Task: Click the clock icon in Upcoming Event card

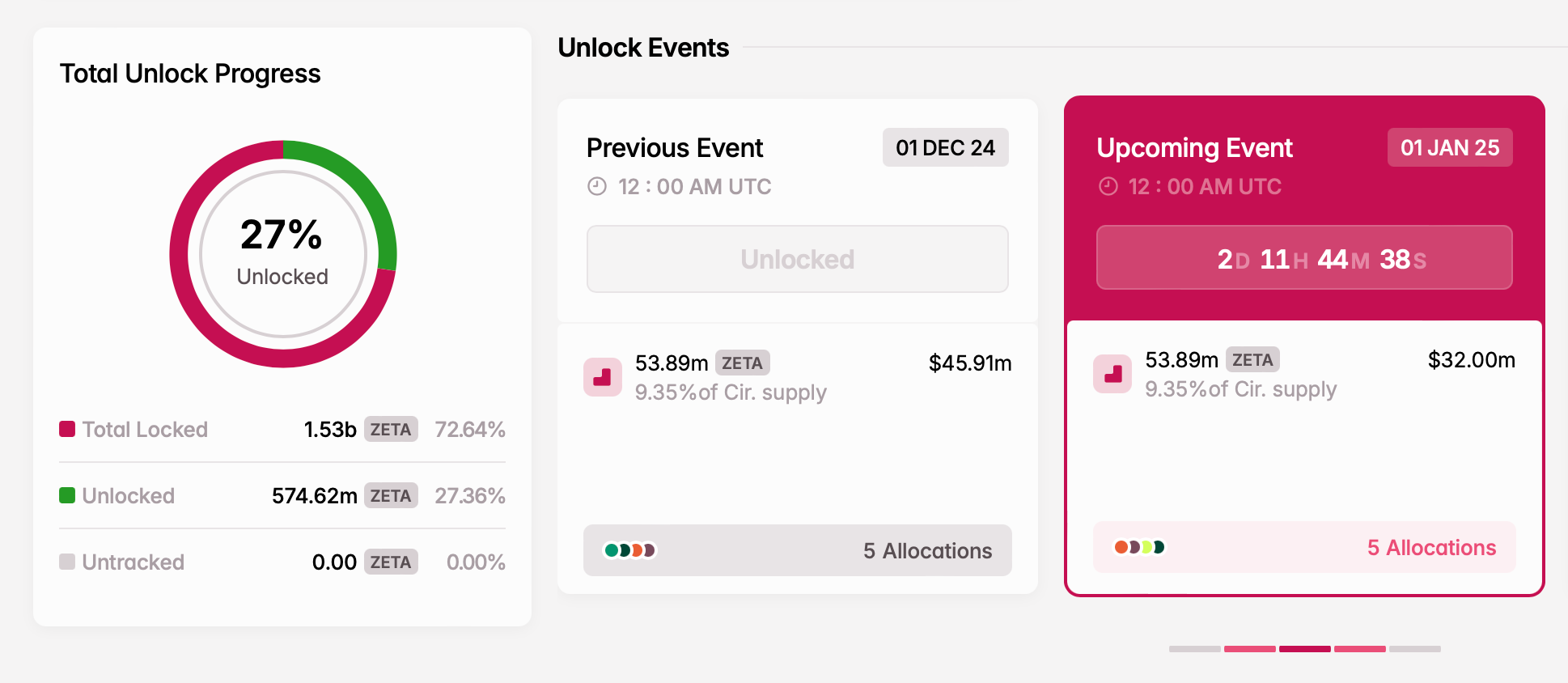Action: [x=1108, y=186]
